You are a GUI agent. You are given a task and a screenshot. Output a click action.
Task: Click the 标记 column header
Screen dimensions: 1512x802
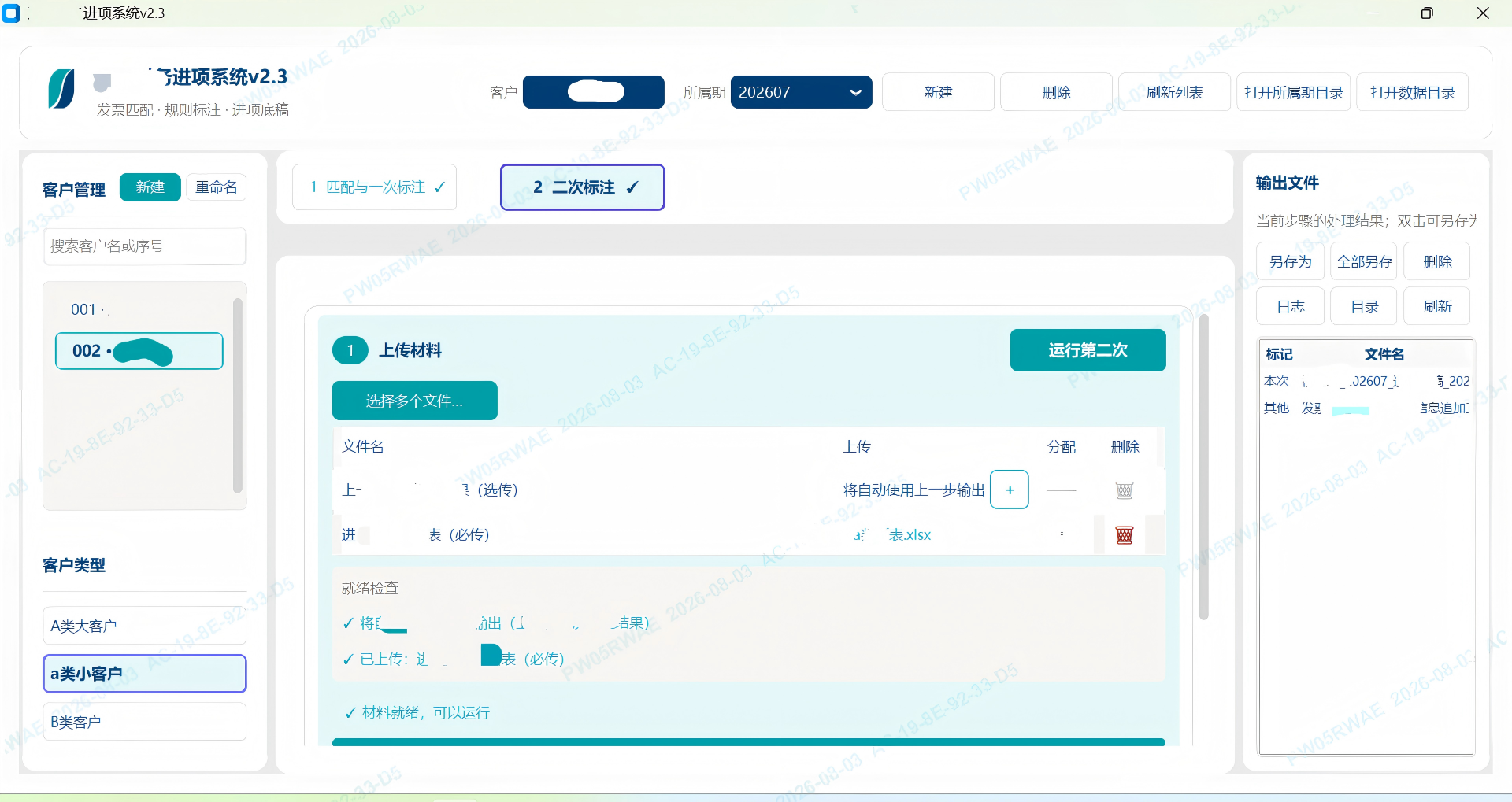click(x=1279, y=354)
